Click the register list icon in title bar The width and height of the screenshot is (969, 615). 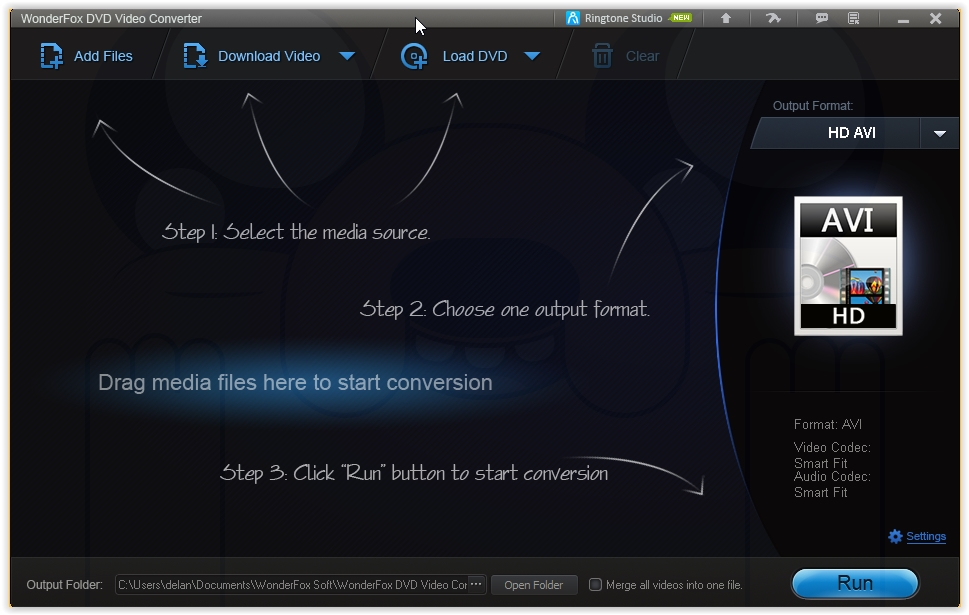tap(853, 19)
